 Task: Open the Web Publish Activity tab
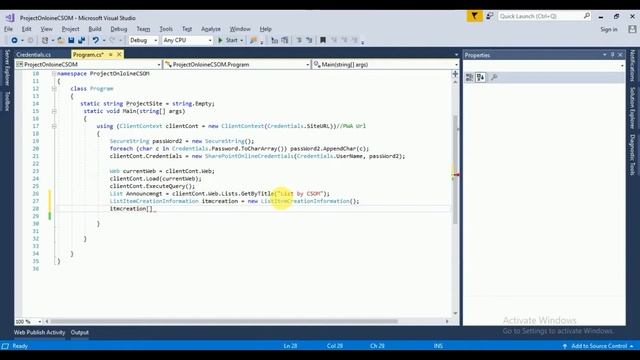point(39,333)
